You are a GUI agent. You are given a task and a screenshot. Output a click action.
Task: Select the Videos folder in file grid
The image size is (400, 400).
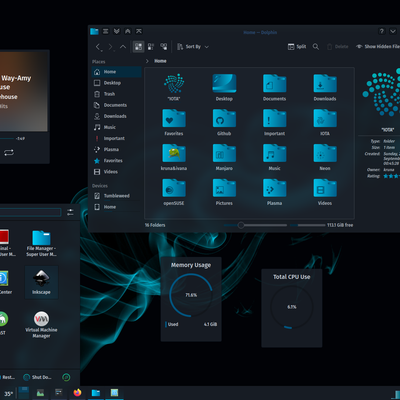tap(325, 192)
